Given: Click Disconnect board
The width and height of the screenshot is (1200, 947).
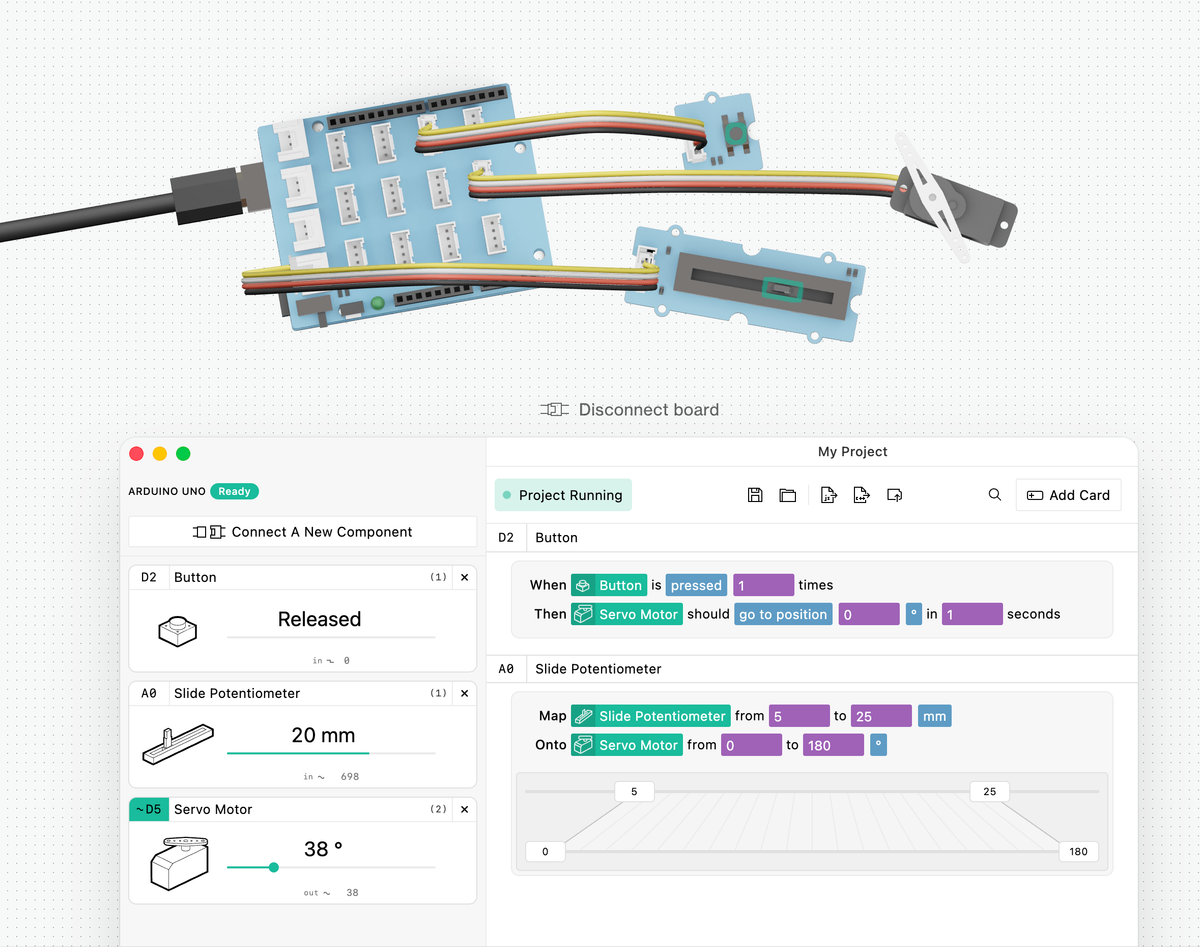Looking at the screenshot, I should click(629, 410).
